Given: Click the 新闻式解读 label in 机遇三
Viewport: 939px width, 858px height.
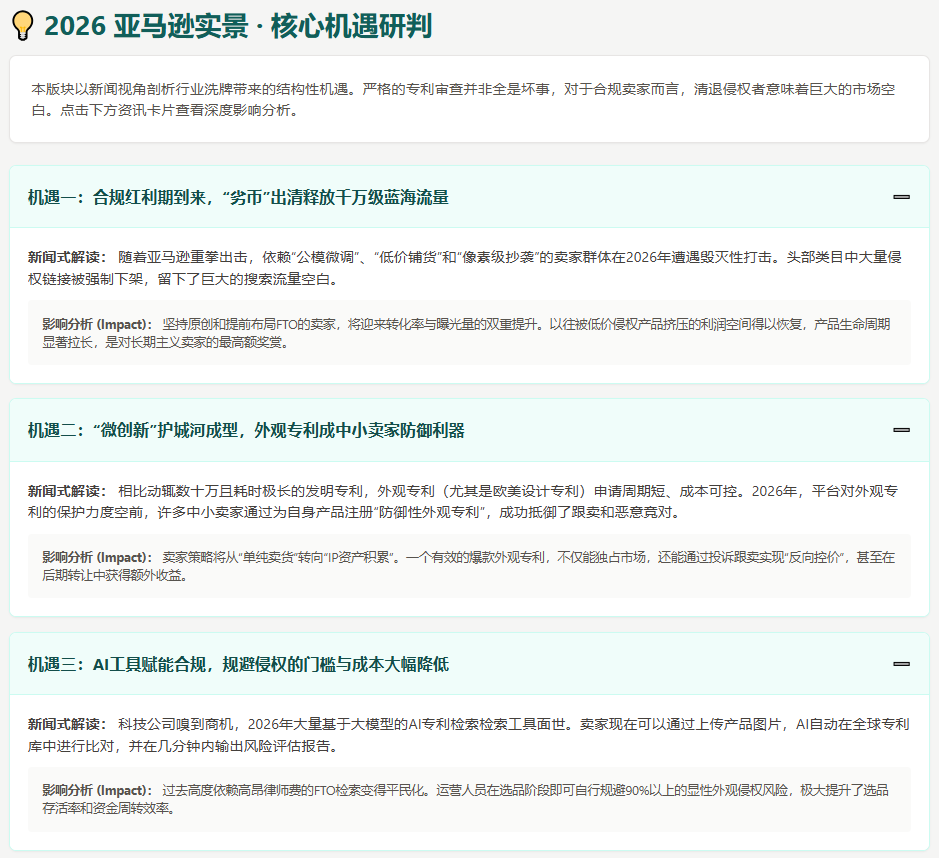Looking at the screenshot, I should coord(66,724).
